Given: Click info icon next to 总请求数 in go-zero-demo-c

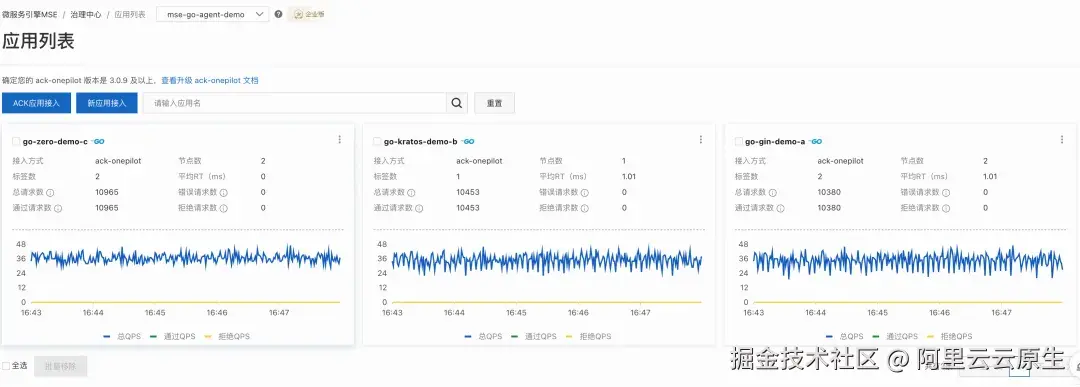Looking at the screenshot, I should (x=50, y=193).
